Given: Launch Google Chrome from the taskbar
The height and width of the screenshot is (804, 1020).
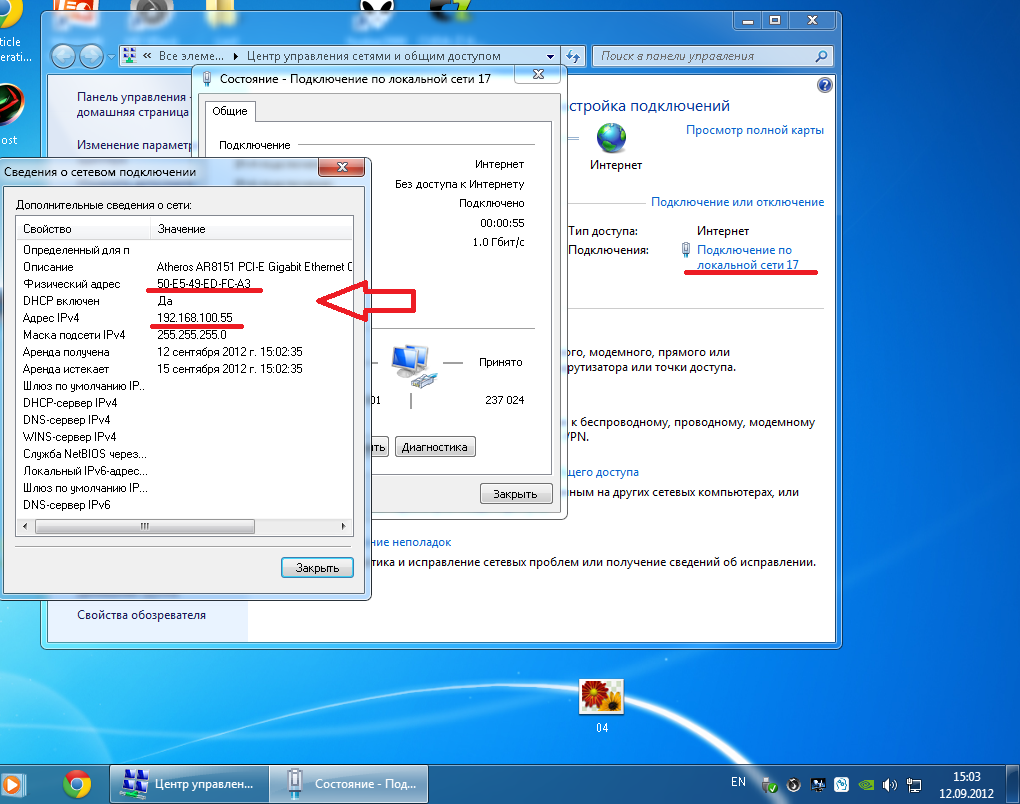Looking at the screenshot, I should click(x=77, y=784).
